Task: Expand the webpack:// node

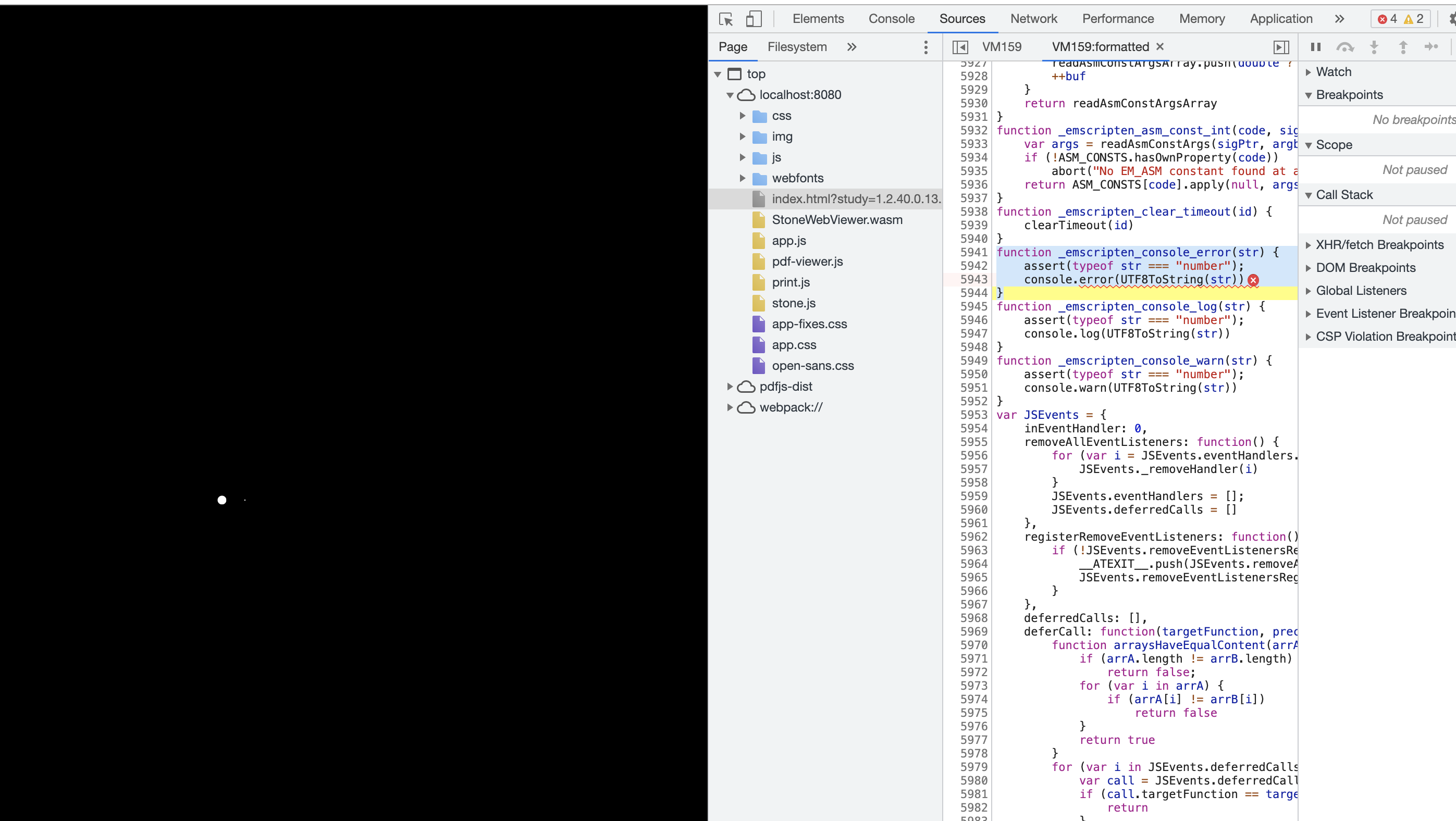Action: coord(730,407)
